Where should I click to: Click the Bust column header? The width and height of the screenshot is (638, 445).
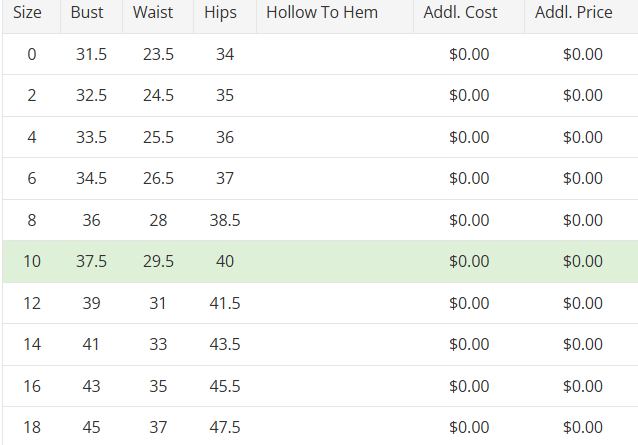87,14
